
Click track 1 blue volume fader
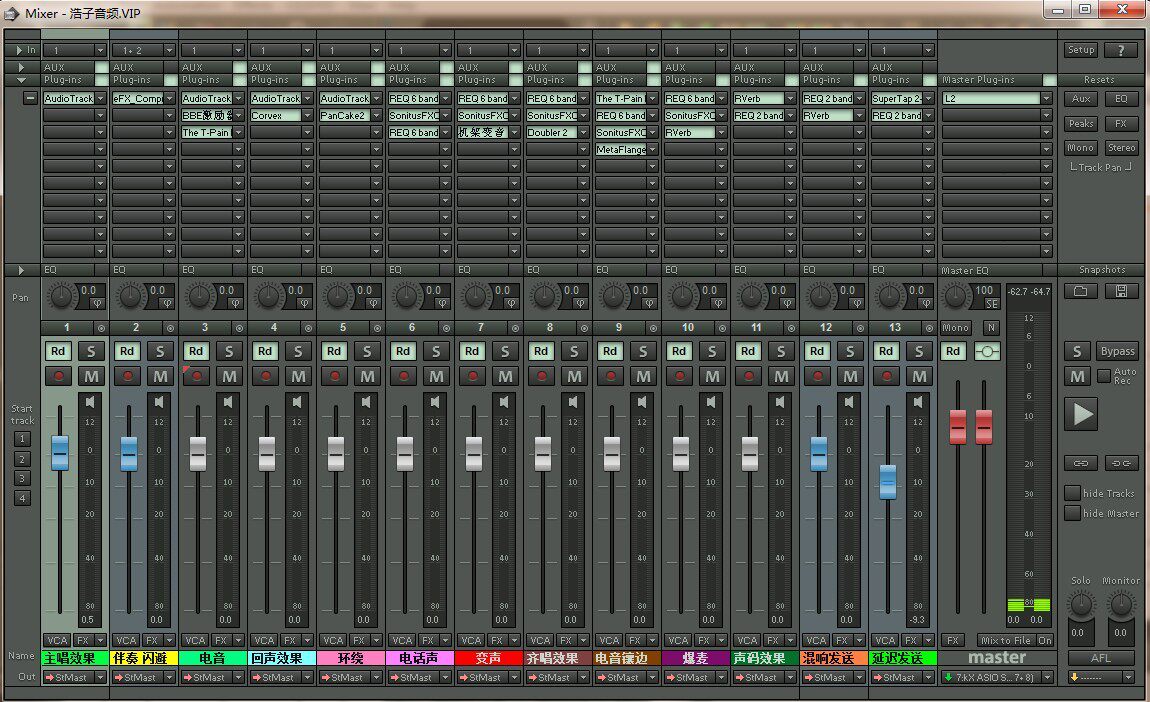[60, 453]
